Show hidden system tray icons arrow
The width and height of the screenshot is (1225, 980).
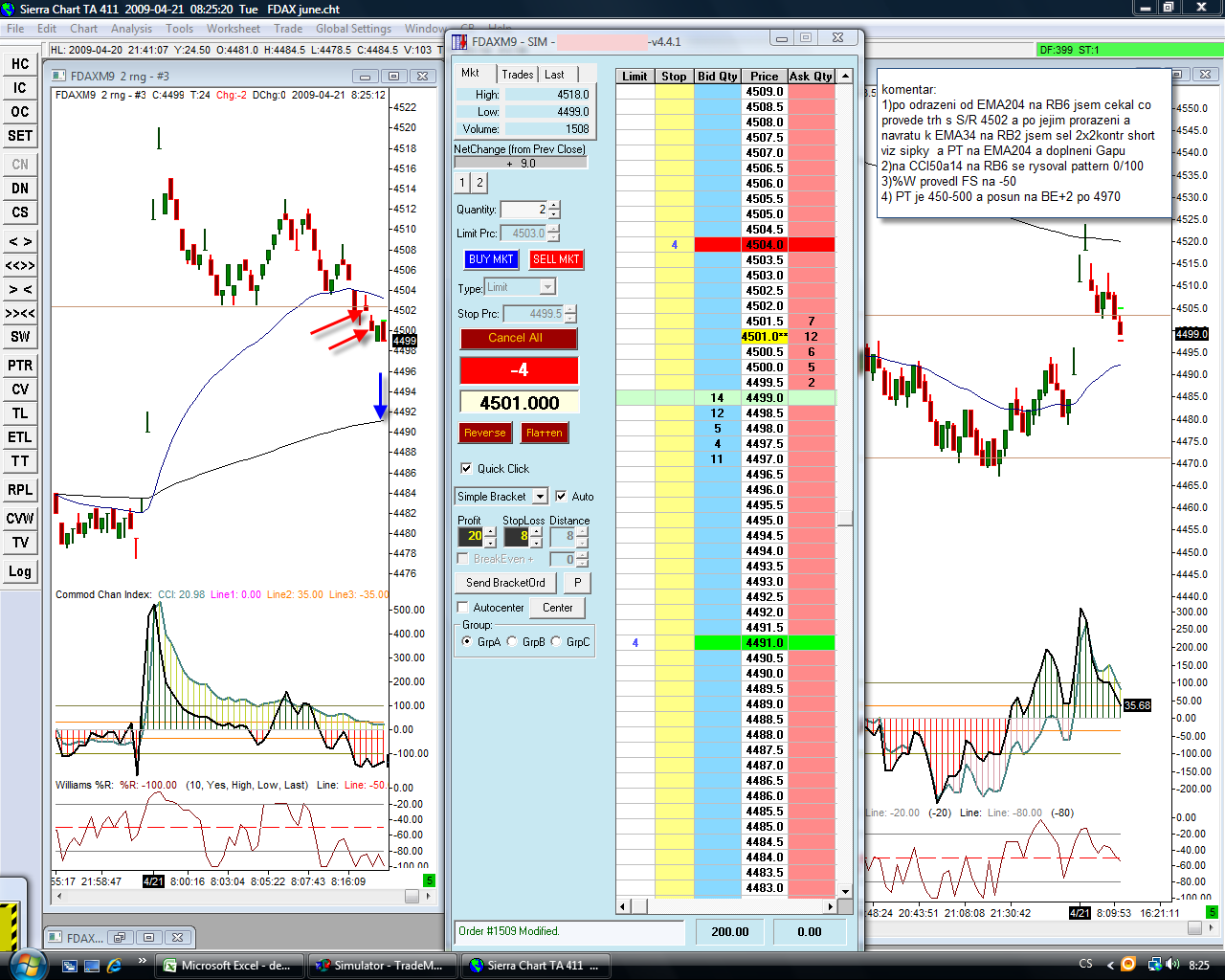click(x=1110, y=965)
